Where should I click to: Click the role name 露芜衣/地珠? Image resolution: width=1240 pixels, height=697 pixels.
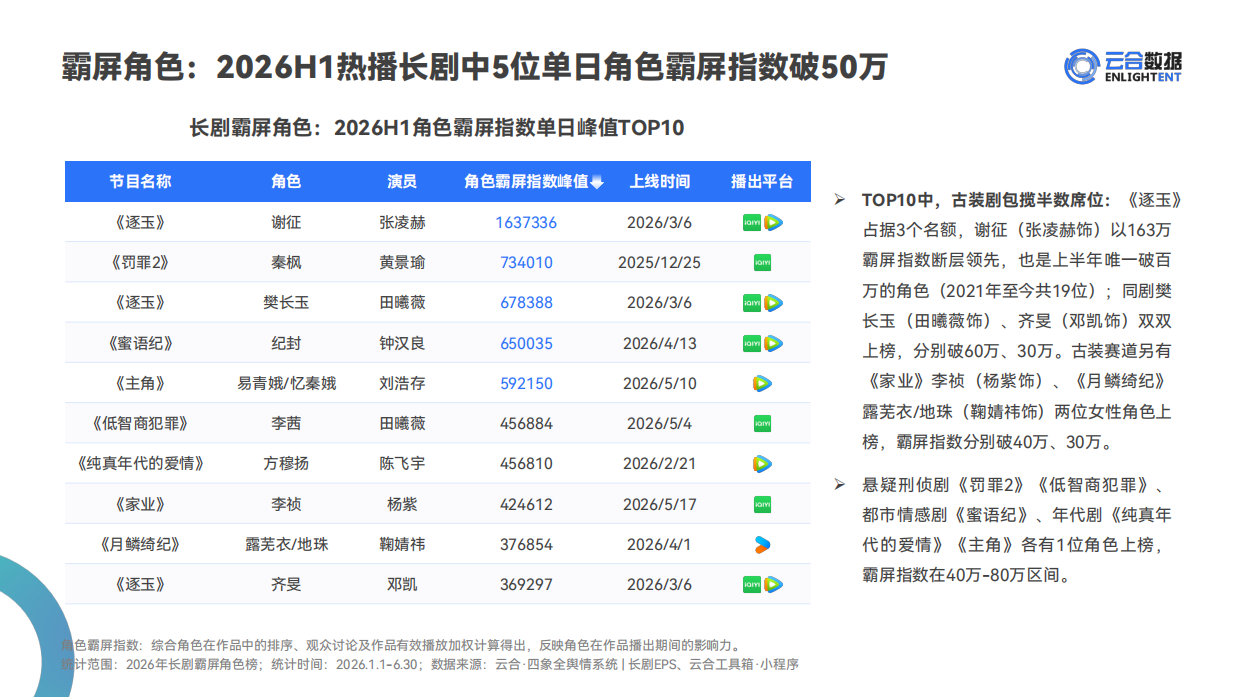pyautogui.click(x=286, y=544)
